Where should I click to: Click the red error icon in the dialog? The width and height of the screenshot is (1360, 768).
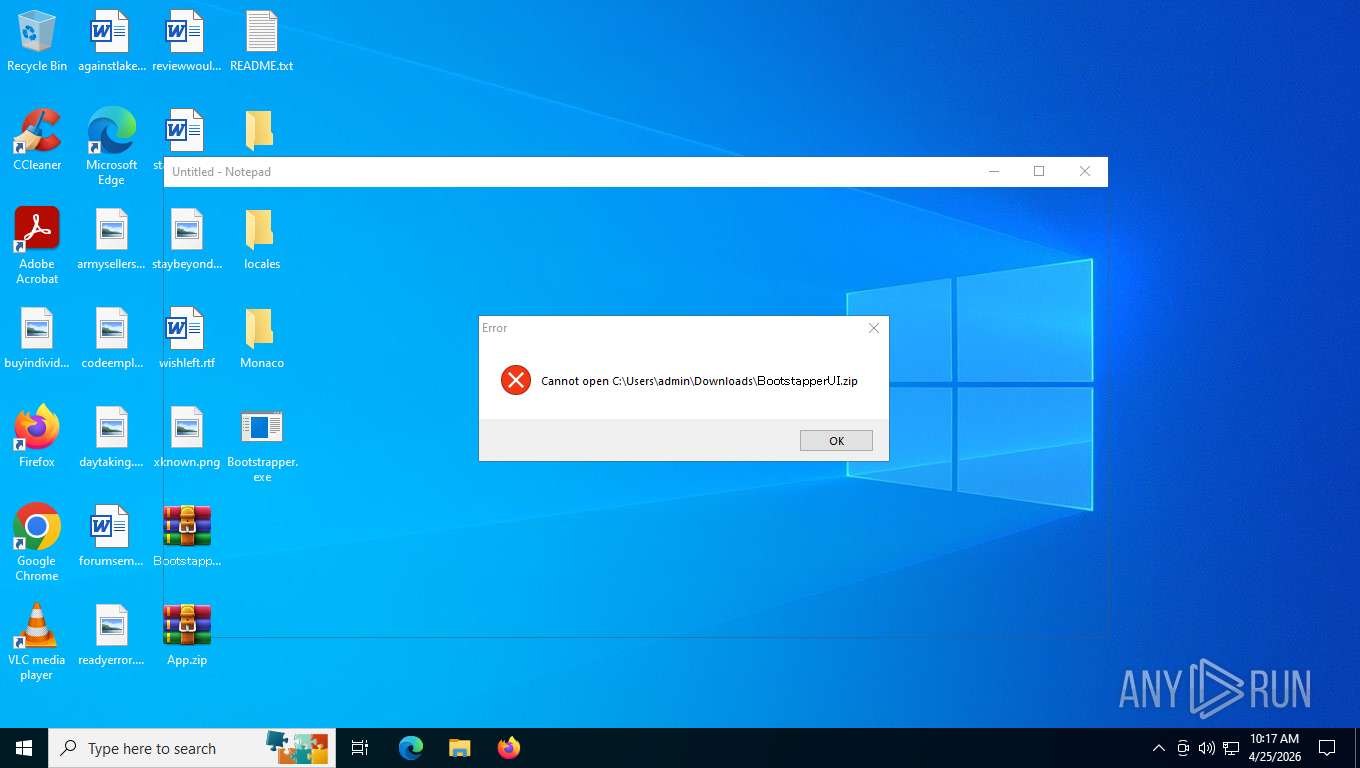[x=516, y=380]
